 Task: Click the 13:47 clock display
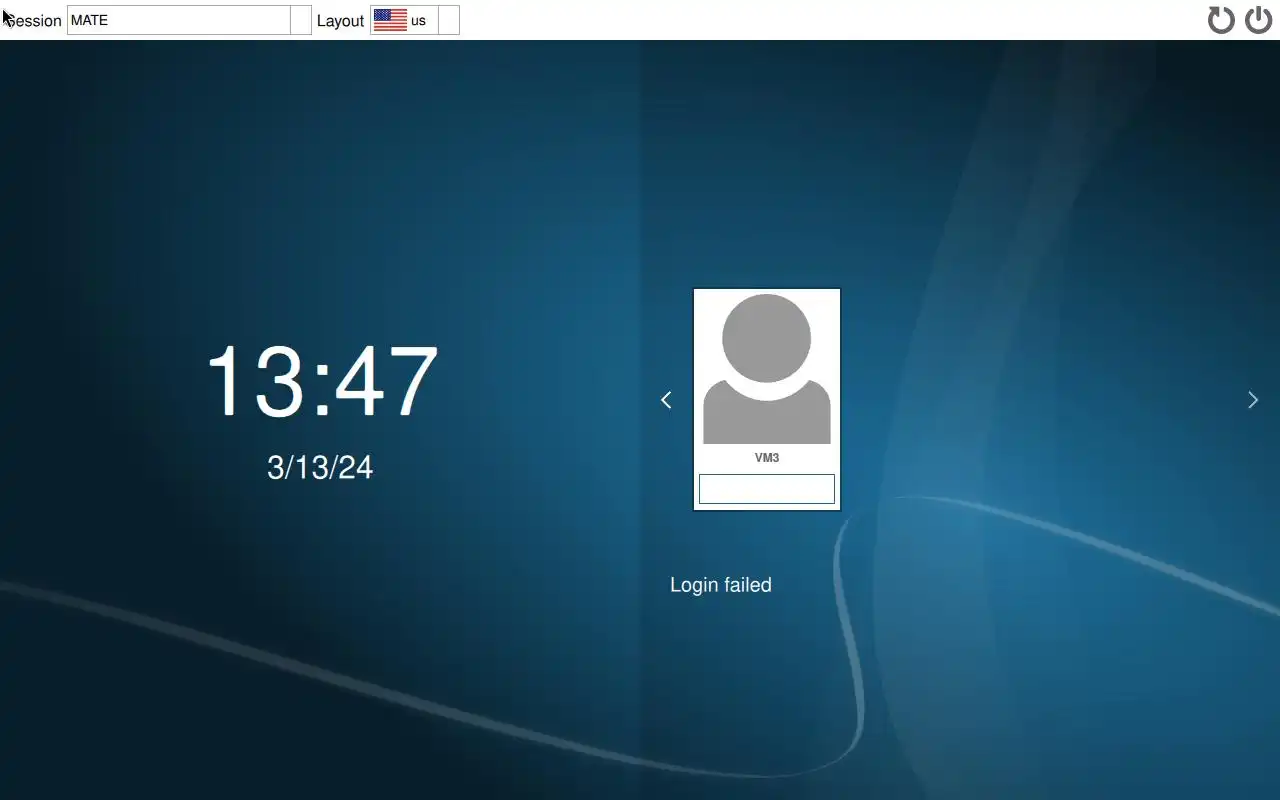(322, 381)
